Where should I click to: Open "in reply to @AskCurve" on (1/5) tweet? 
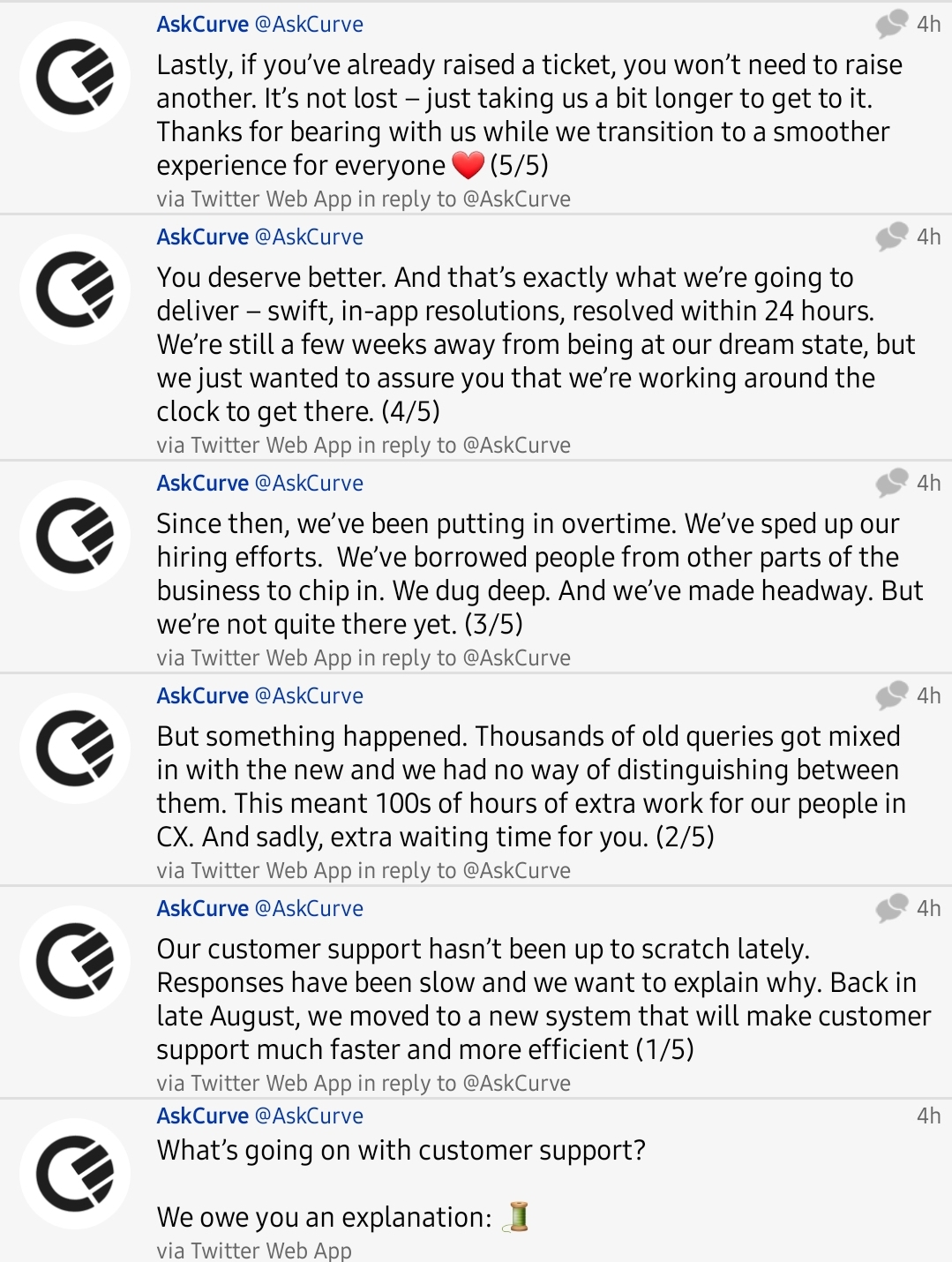(464, 1083)
